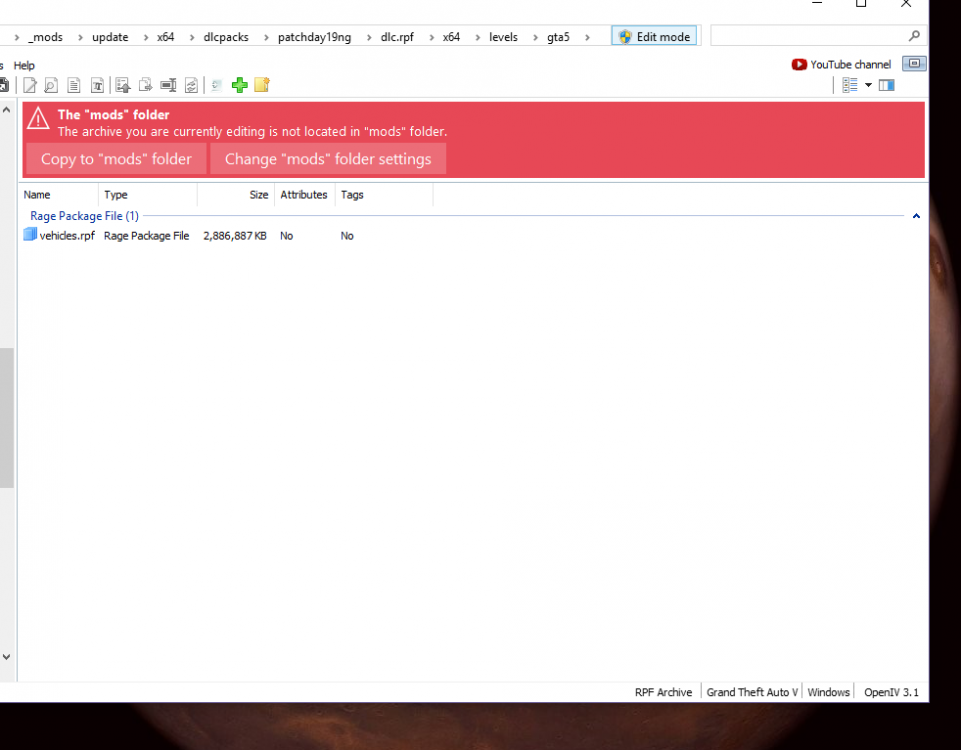This screenshot has height=750, width=961.
Task: Click the Rename field icon
Action: click(x=168, y=85)
